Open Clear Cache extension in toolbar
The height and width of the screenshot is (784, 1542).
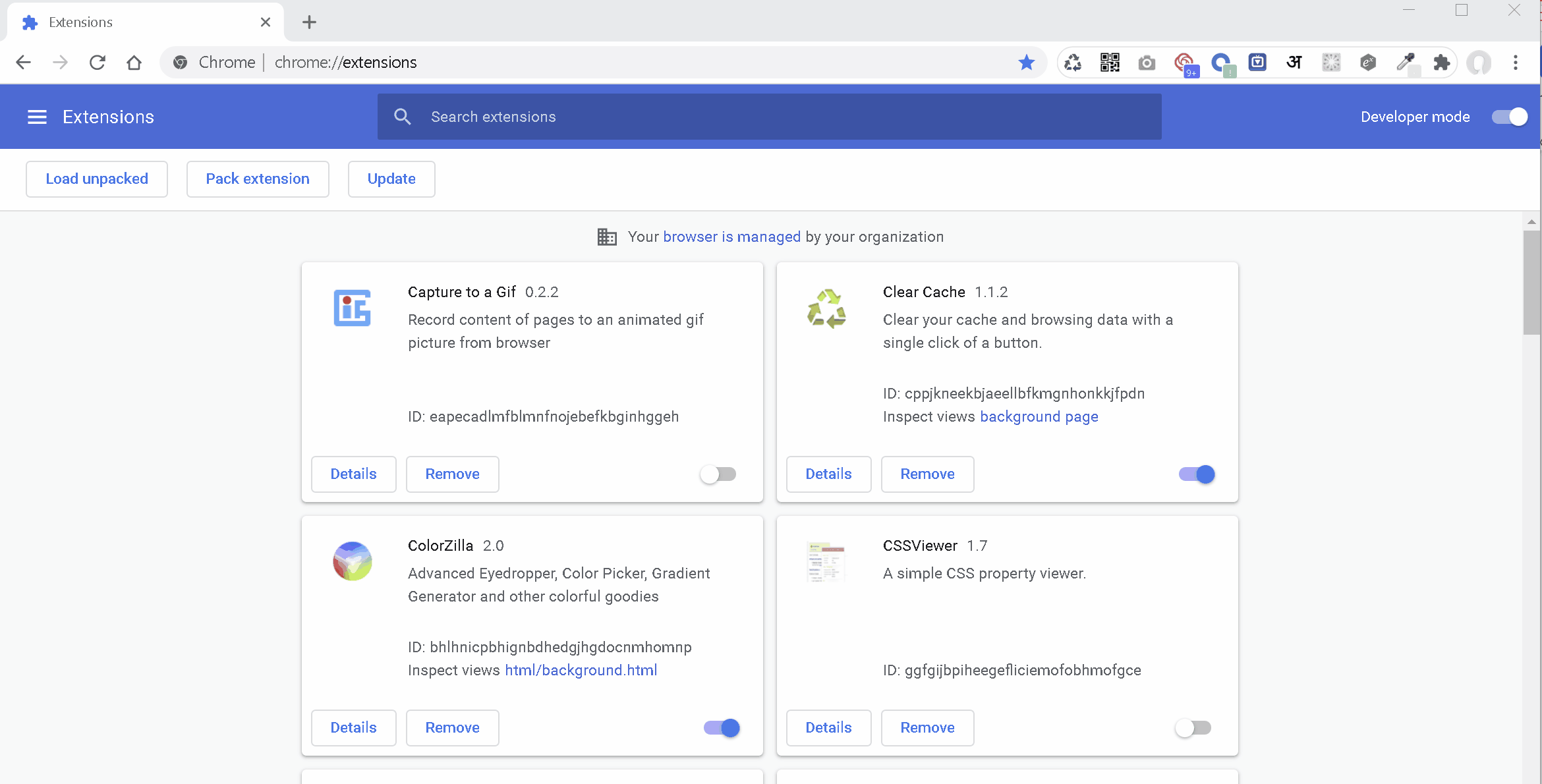(1073, 62)
